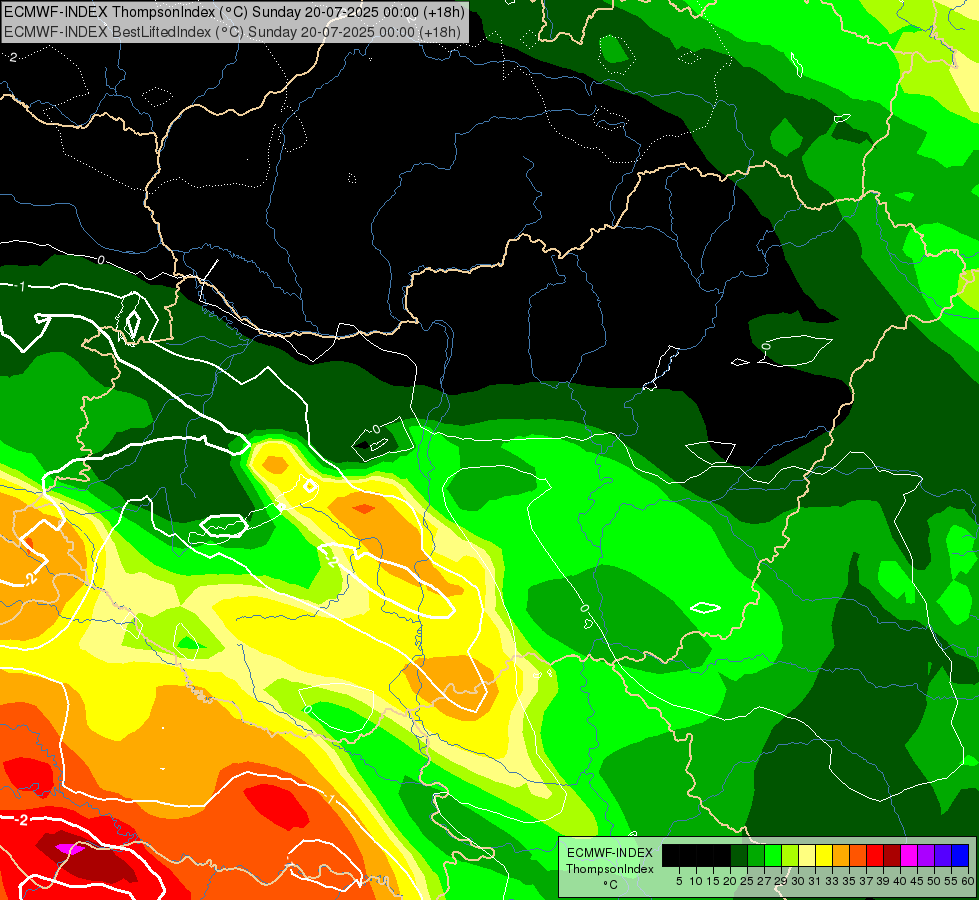This screenshot has width=979, height=900.
Task: Click legend tick value 31
Action: [815, 881]
